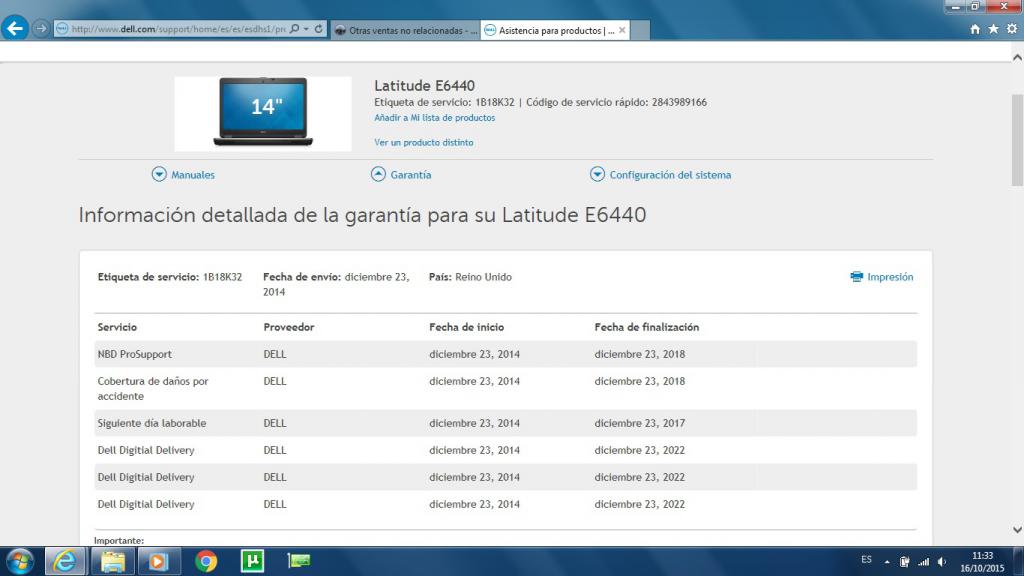Image resolution: width=1024 pixels, height=576 pixels.
Task: Click 'Ver un producto distinto' link
Action: point(424,142)
